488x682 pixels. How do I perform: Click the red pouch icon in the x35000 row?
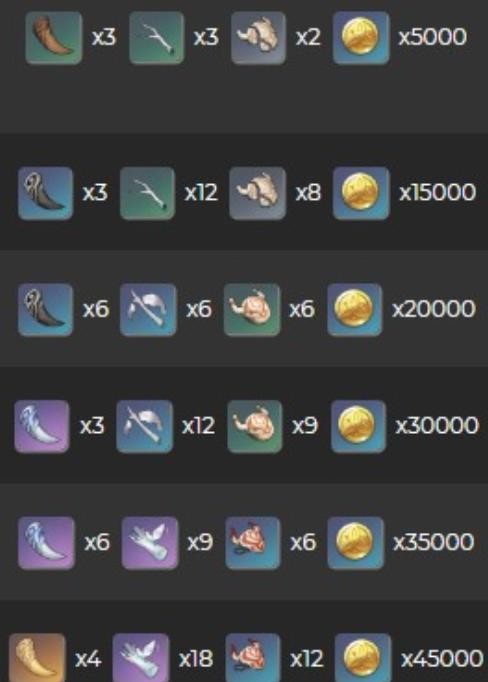click(253, 543)
